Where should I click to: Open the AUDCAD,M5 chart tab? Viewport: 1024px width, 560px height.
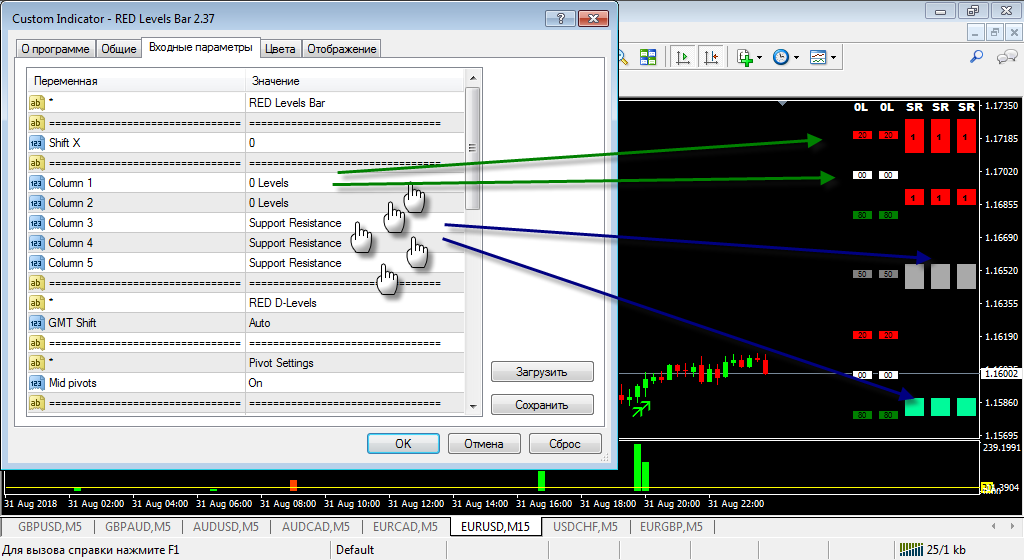pyautogui.click(x=315, y=527)
